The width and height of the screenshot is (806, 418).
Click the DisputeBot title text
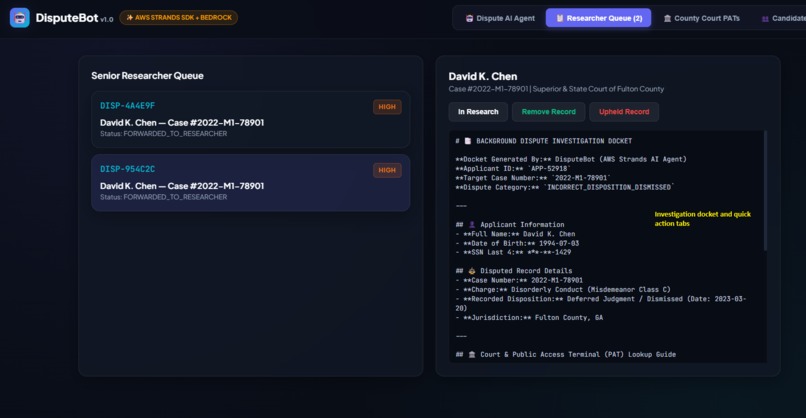click(x=67, y=18)
